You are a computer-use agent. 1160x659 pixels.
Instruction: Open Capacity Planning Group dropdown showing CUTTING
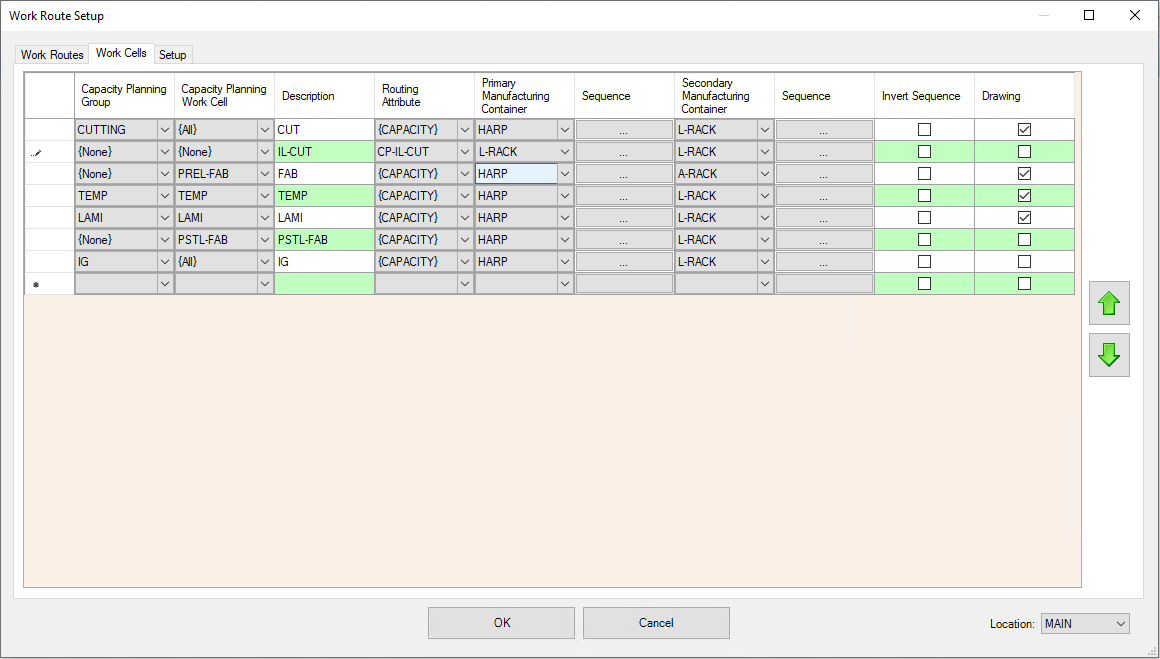pyautogui.click(x=162, y=129)
